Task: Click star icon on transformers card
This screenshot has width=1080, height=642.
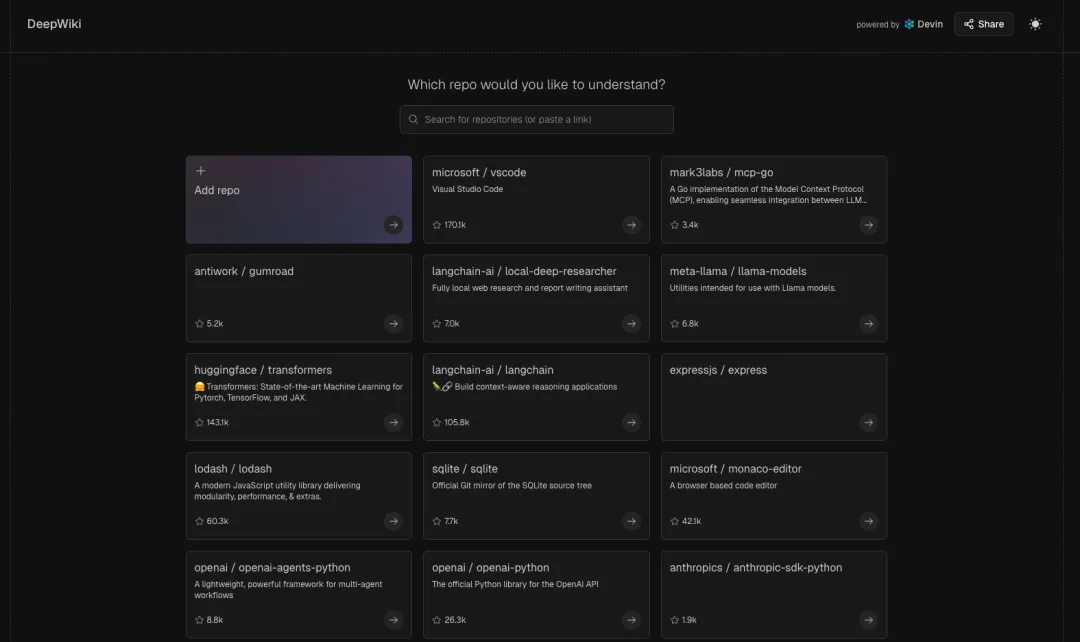Action: point(199,422)
